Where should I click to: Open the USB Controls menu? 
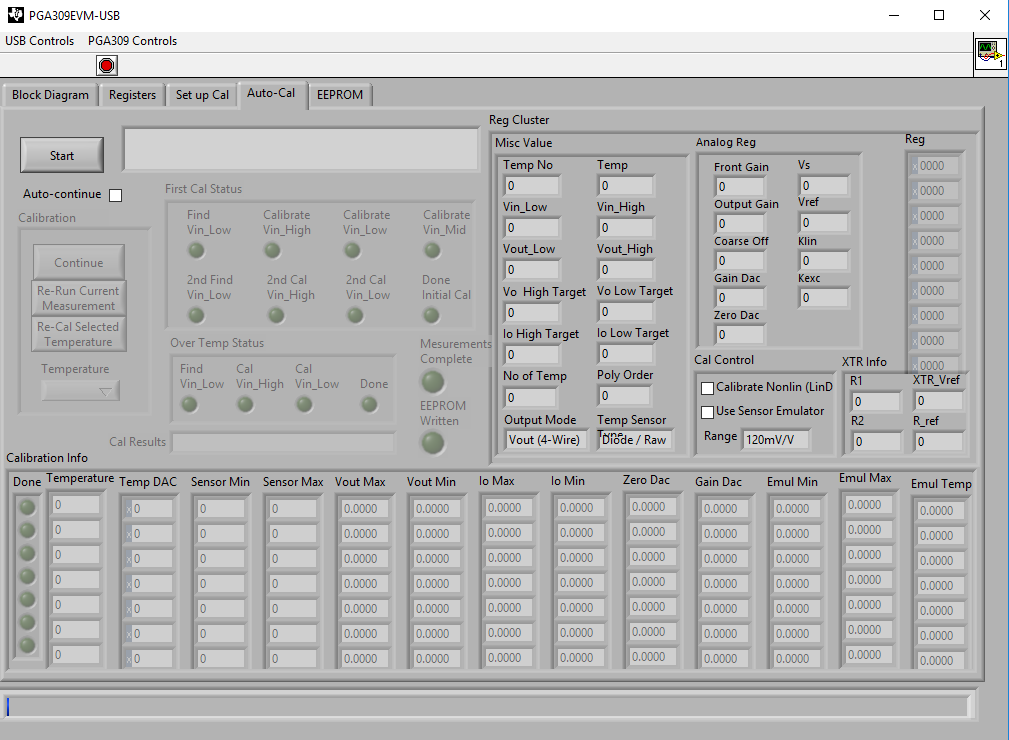tap(39, 41)
